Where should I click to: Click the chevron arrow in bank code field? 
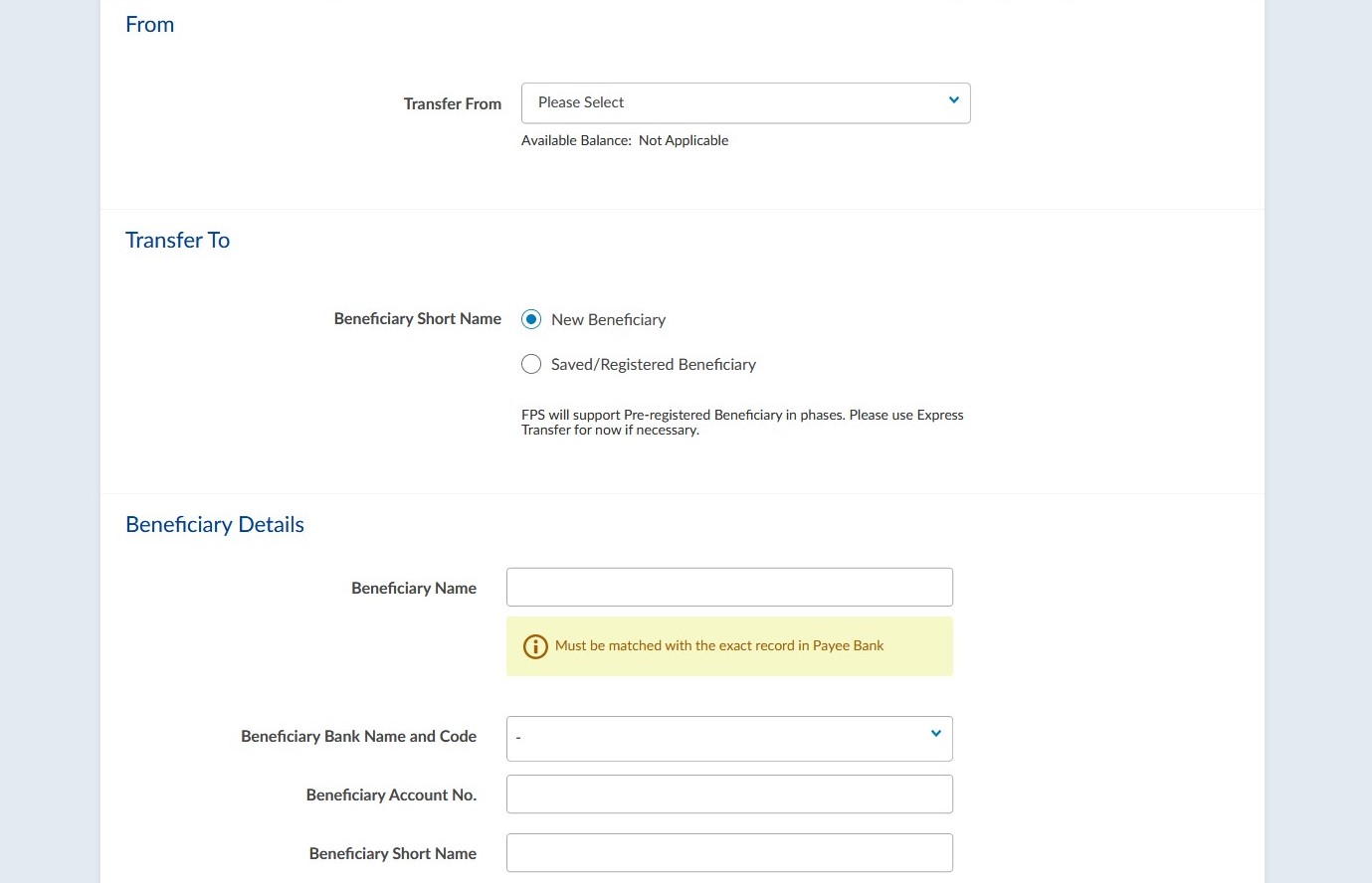pos(935,734)
